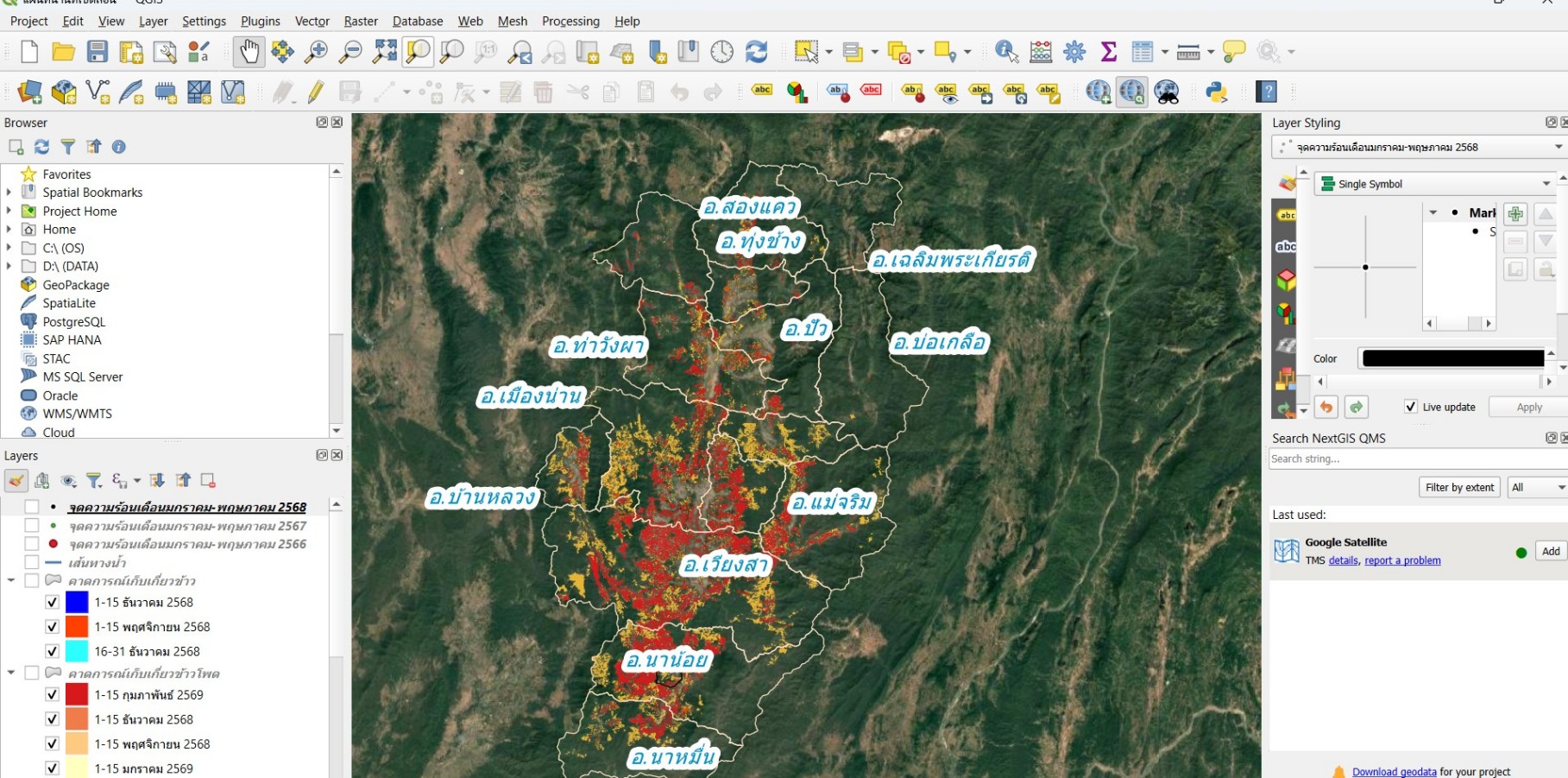Open the Single Symbol renderer dropdown
1568x778 pixels.
1437,184
